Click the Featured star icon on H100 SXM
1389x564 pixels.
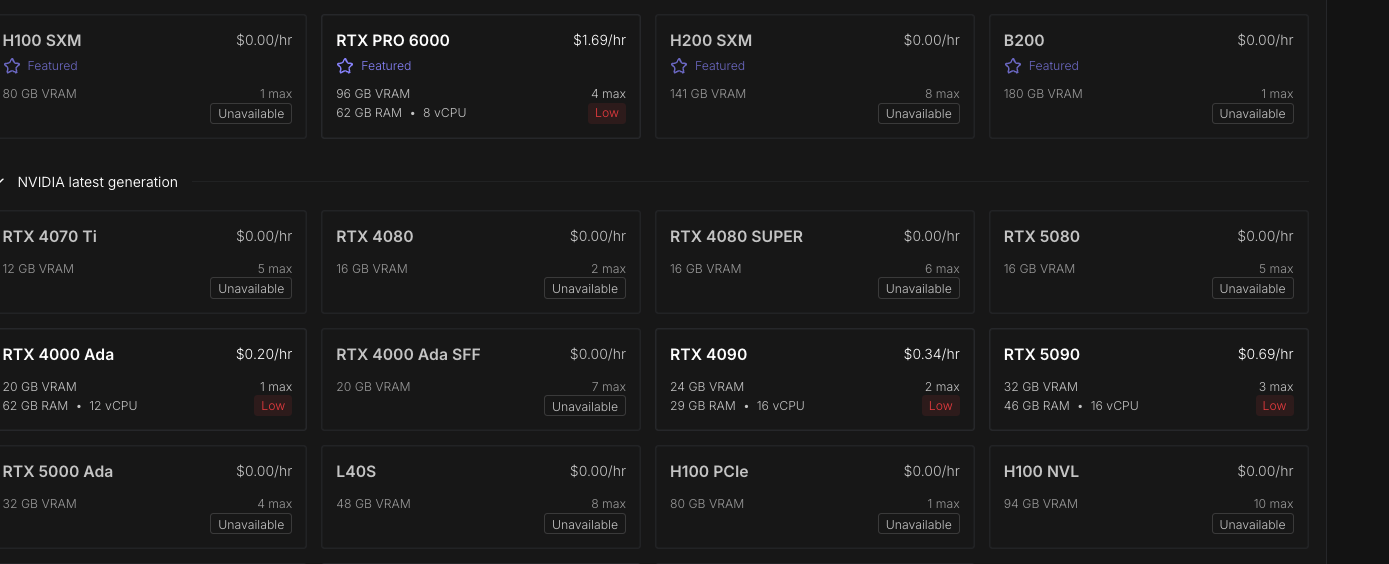click(x=12, y=66)
